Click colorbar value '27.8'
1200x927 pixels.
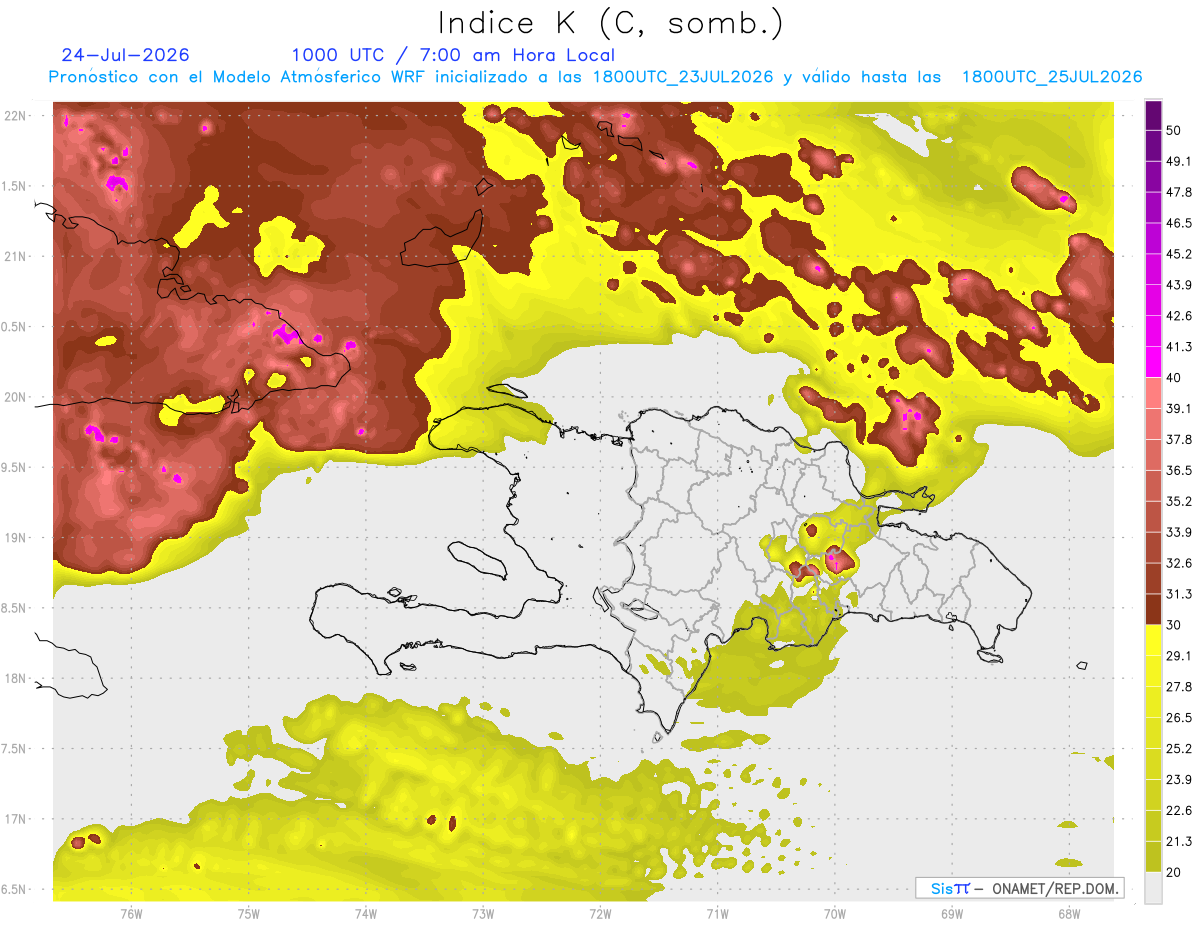(1179, 686)
